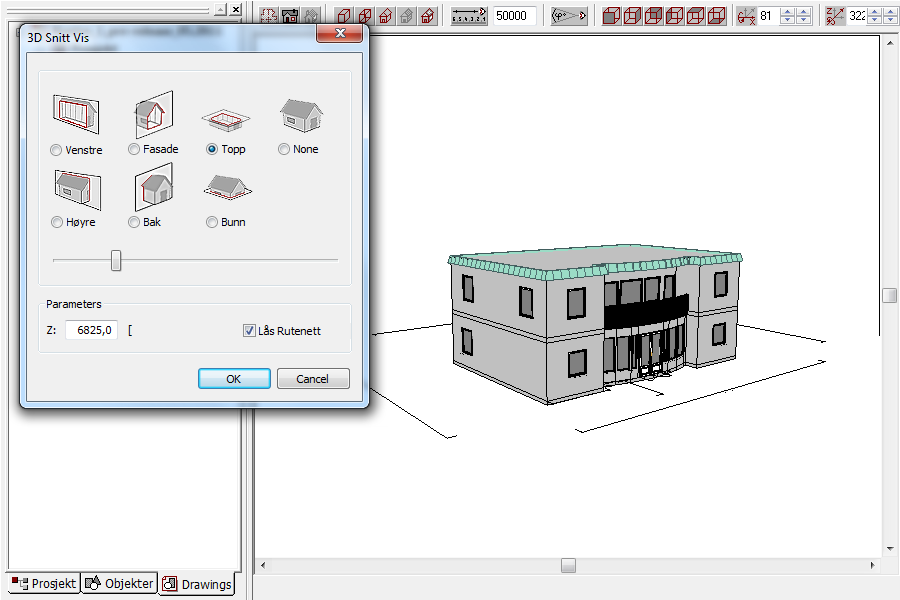Click the first up arrow beside value 81
The width and height of the screenshot is (900, 600).
pyautogui.click(x=788, y=12)
